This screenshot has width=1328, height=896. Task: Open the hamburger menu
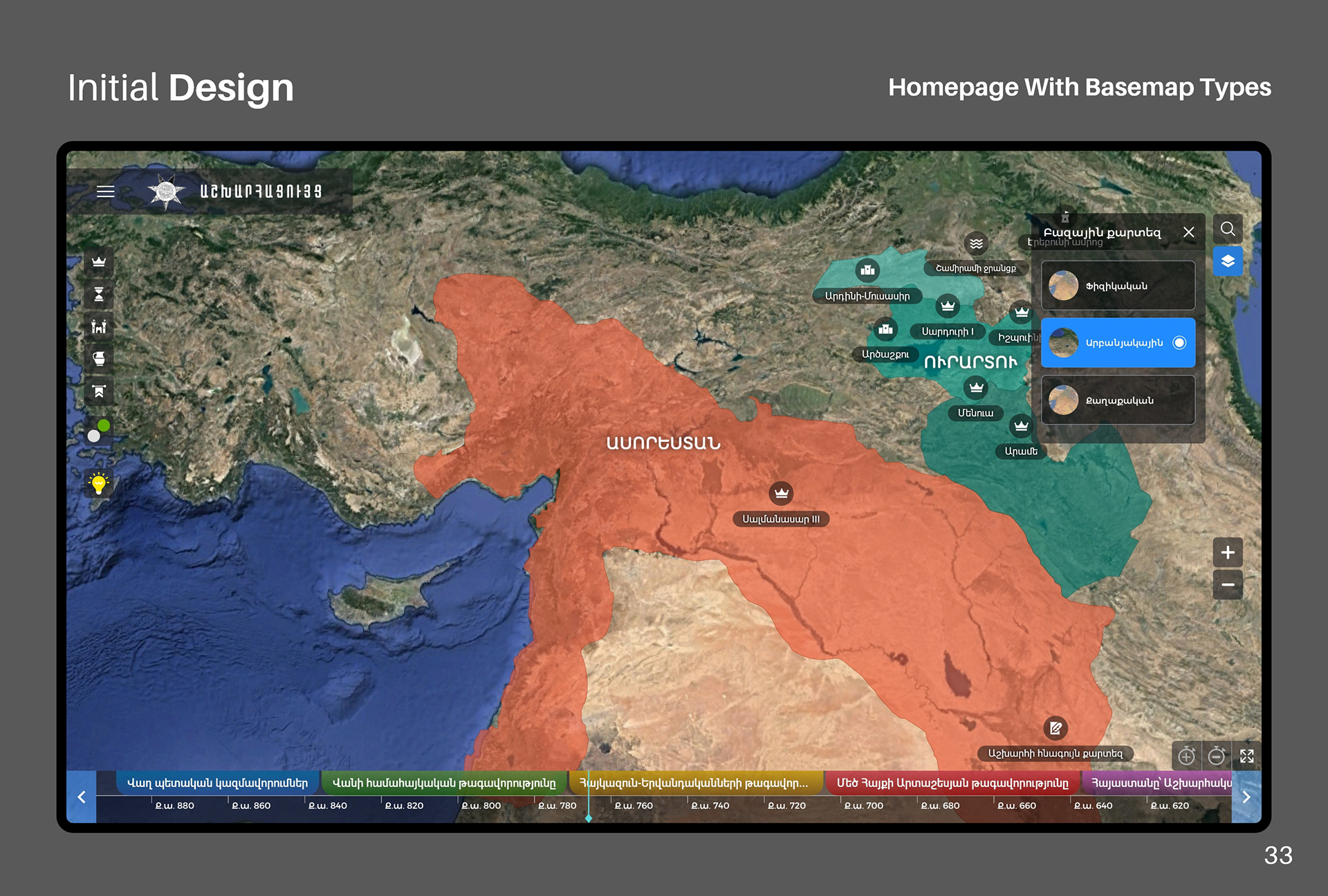[x=105, y=192]
